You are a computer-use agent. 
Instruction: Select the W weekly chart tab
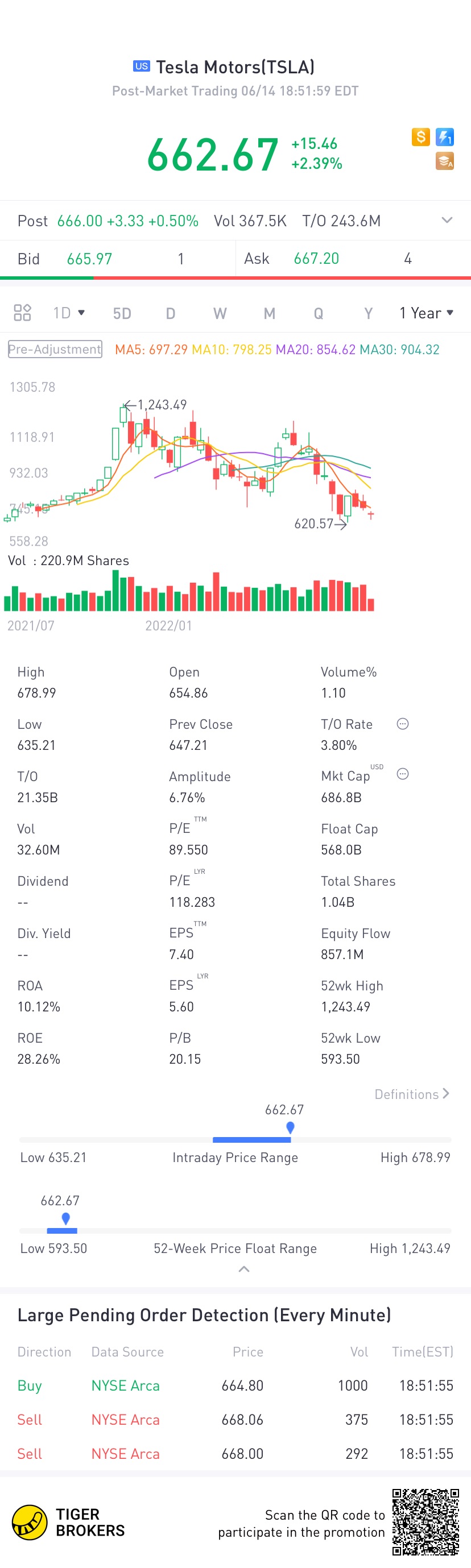click(220, 313)
